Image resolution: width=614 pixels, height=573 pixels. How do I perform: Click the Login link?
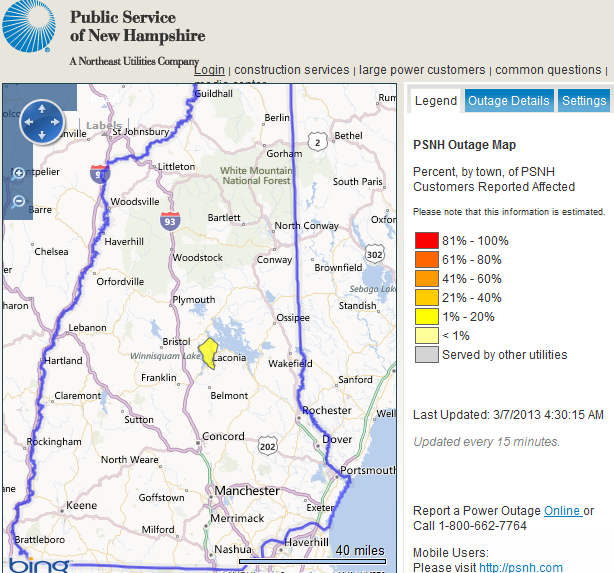coord(209,70)
